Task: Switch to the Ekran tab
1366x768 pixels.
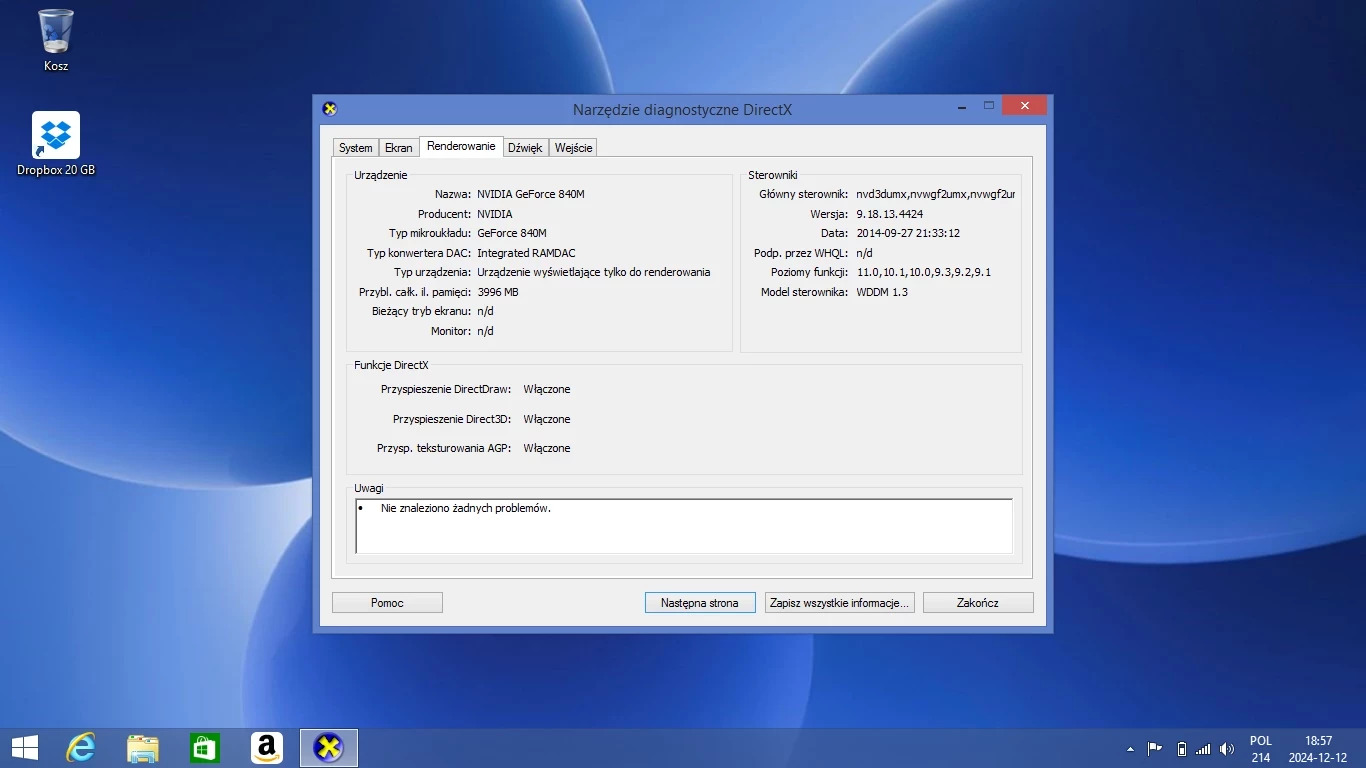Action: click(x=399, y=148)
